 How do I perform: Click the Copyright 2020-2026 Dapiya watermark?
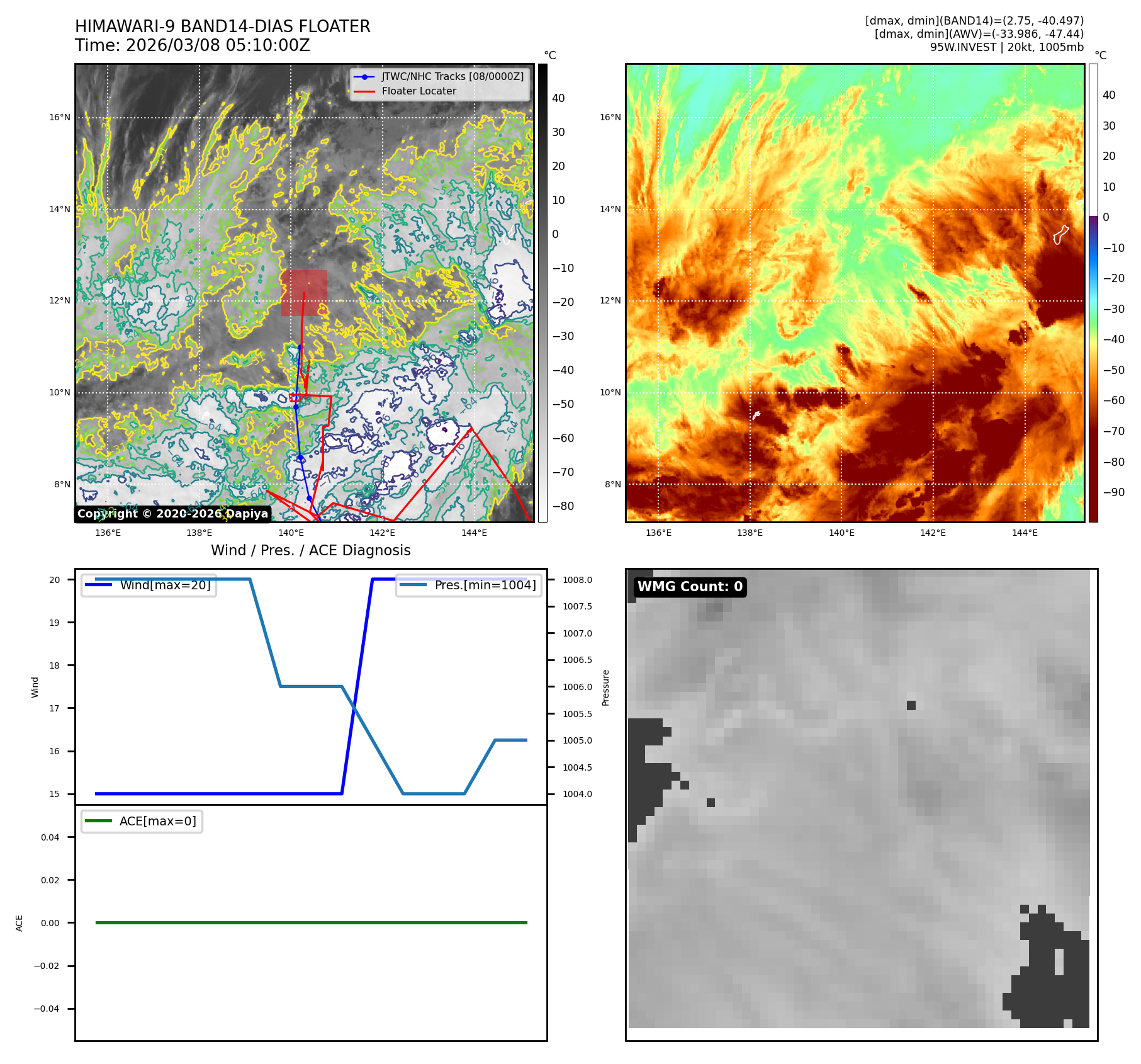coord(172,514)
